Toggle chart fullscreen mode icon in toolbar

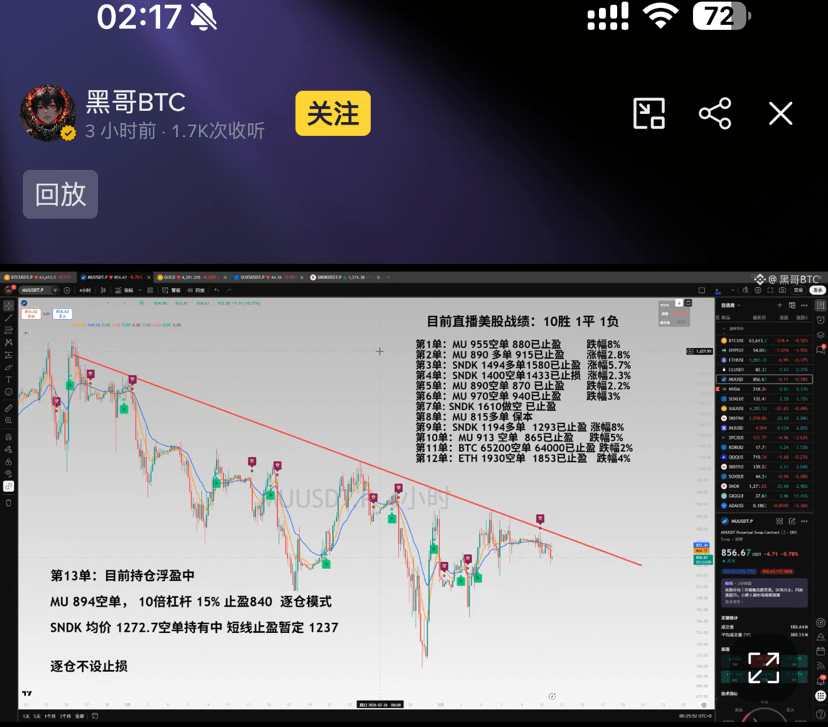tap(770, 290)
